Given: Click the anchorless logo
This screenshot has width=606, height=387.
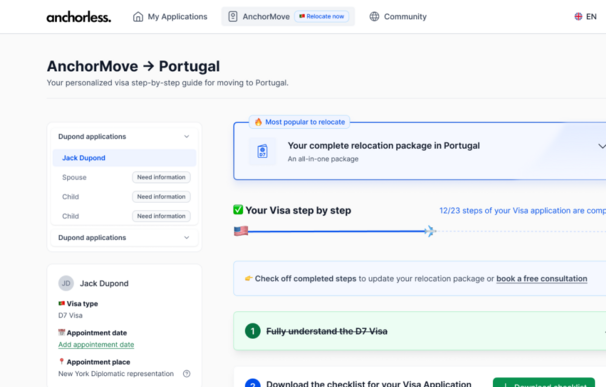Looking at the screenshot, I should 79,17.
